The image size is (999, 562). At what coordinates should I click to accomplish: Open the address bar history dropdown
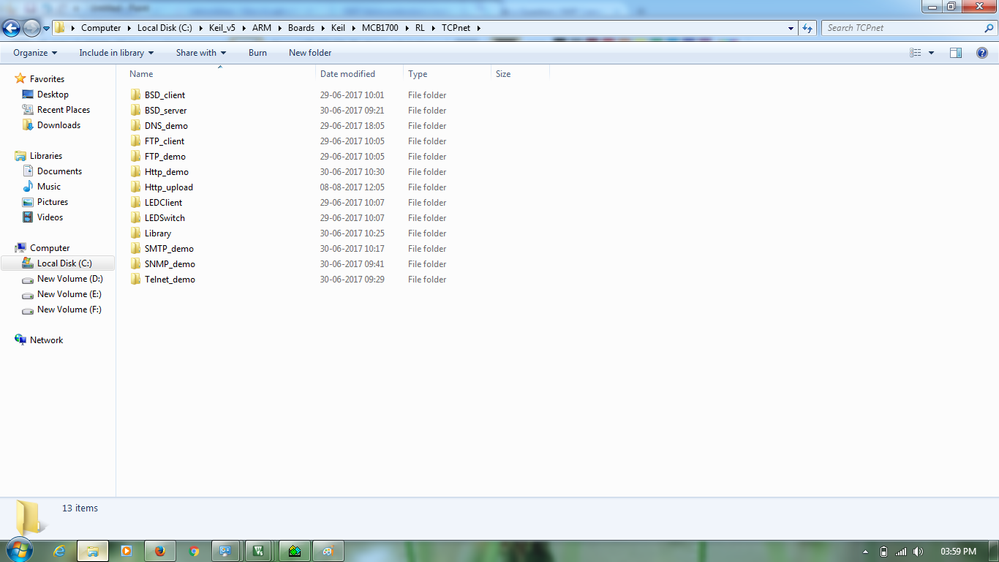tap(791, 28)
